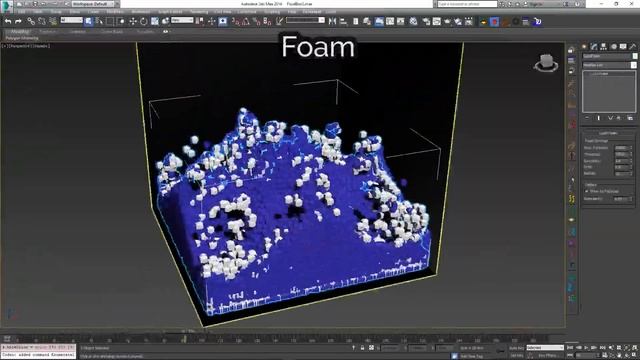This screenshot has height=360, width=640.
Task: Open the Rendering menu
Action: tap(199, 12)
